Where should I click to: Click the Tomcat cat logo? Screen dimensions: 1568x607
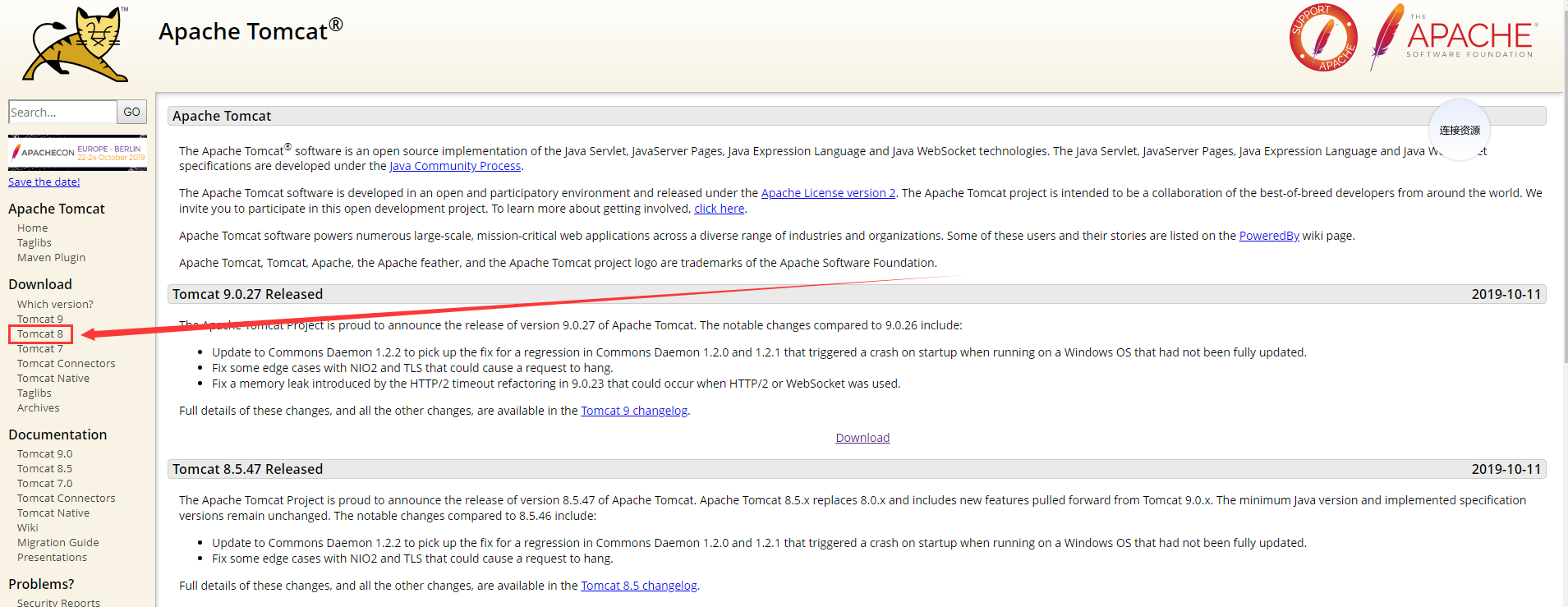point(76,44)
